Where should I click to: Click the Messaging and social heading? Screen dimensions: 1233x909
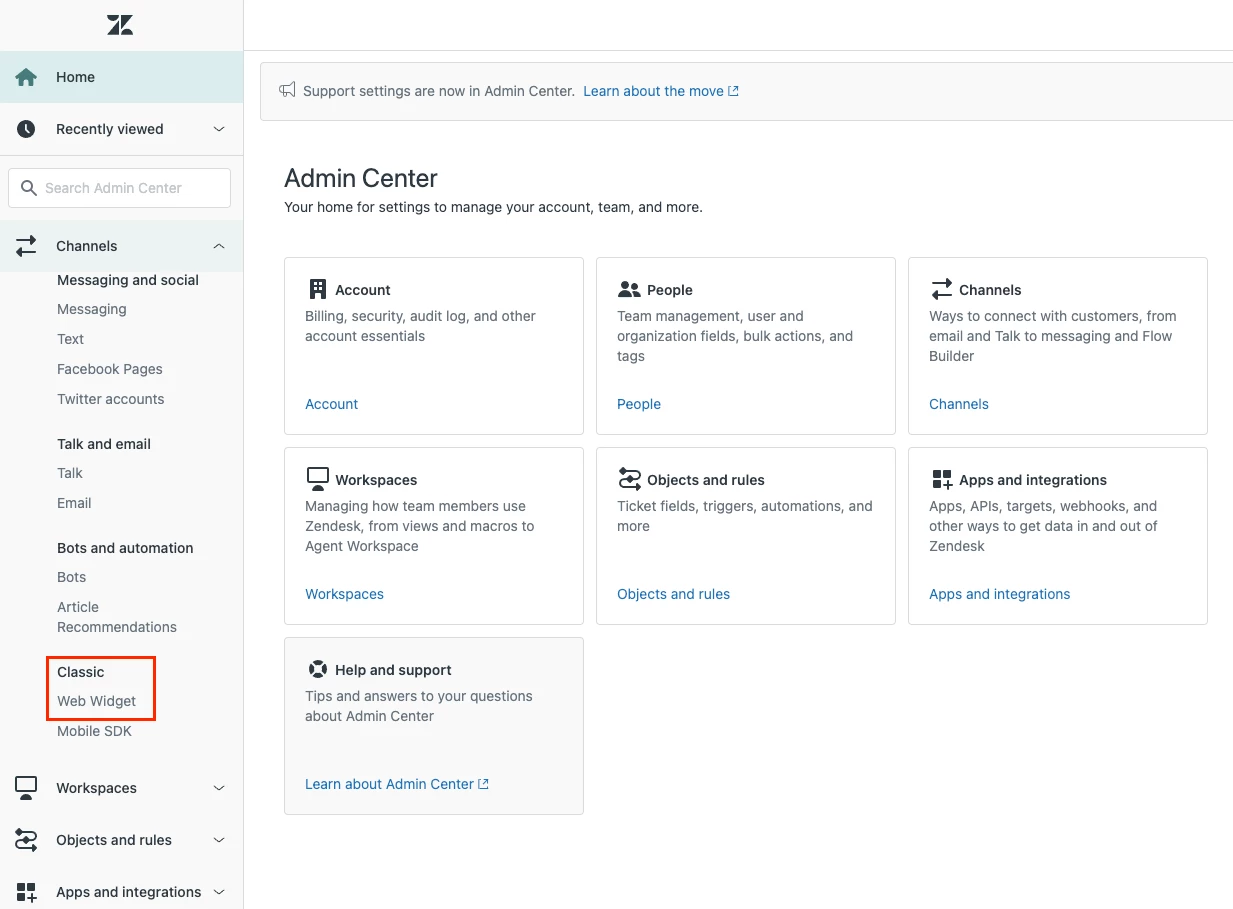tap(128, 280)
